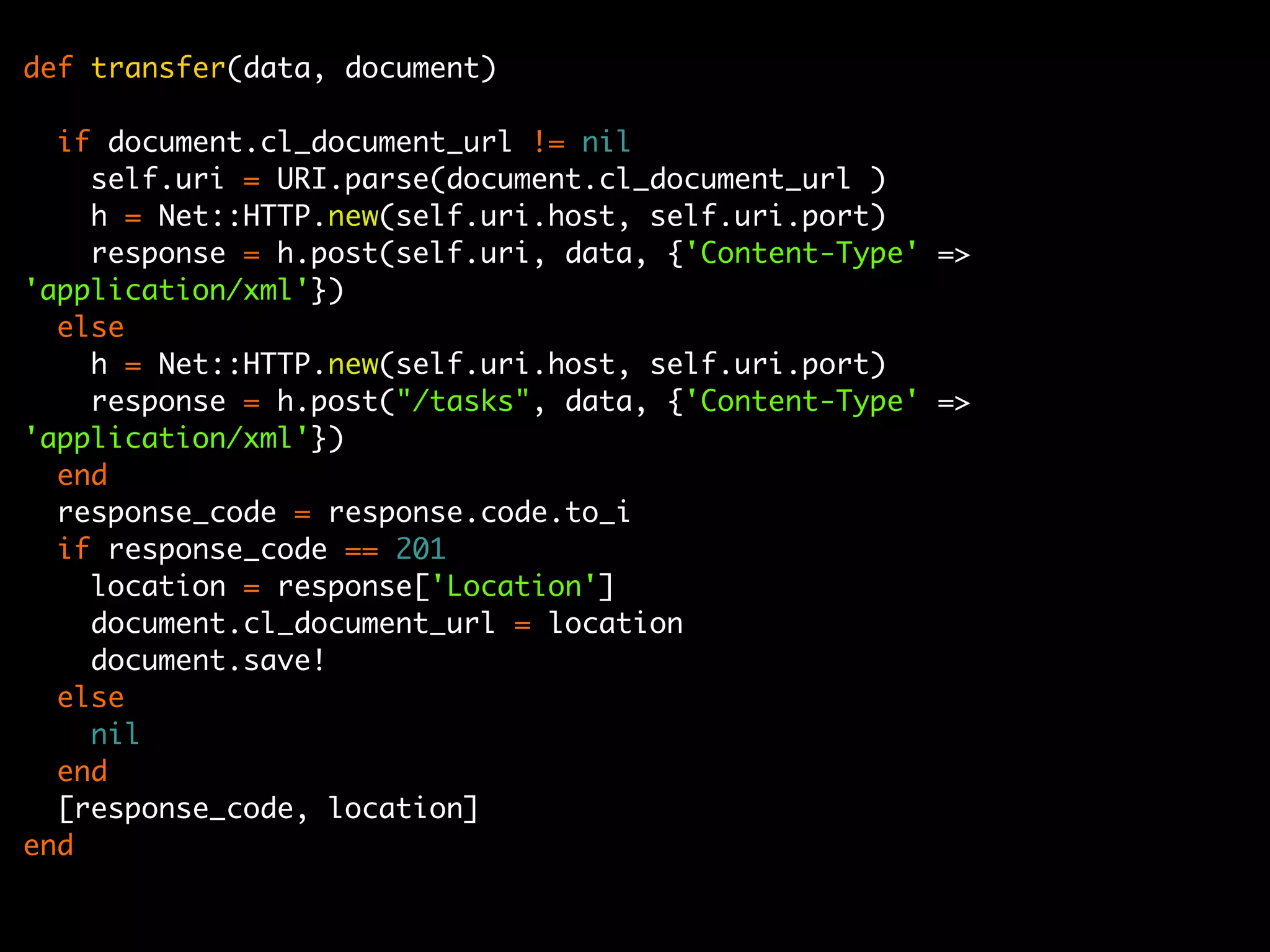The image size is (1270, 952).
Task: Select the '[response_code, location]' return line
Action: click(x=268, y=809)
